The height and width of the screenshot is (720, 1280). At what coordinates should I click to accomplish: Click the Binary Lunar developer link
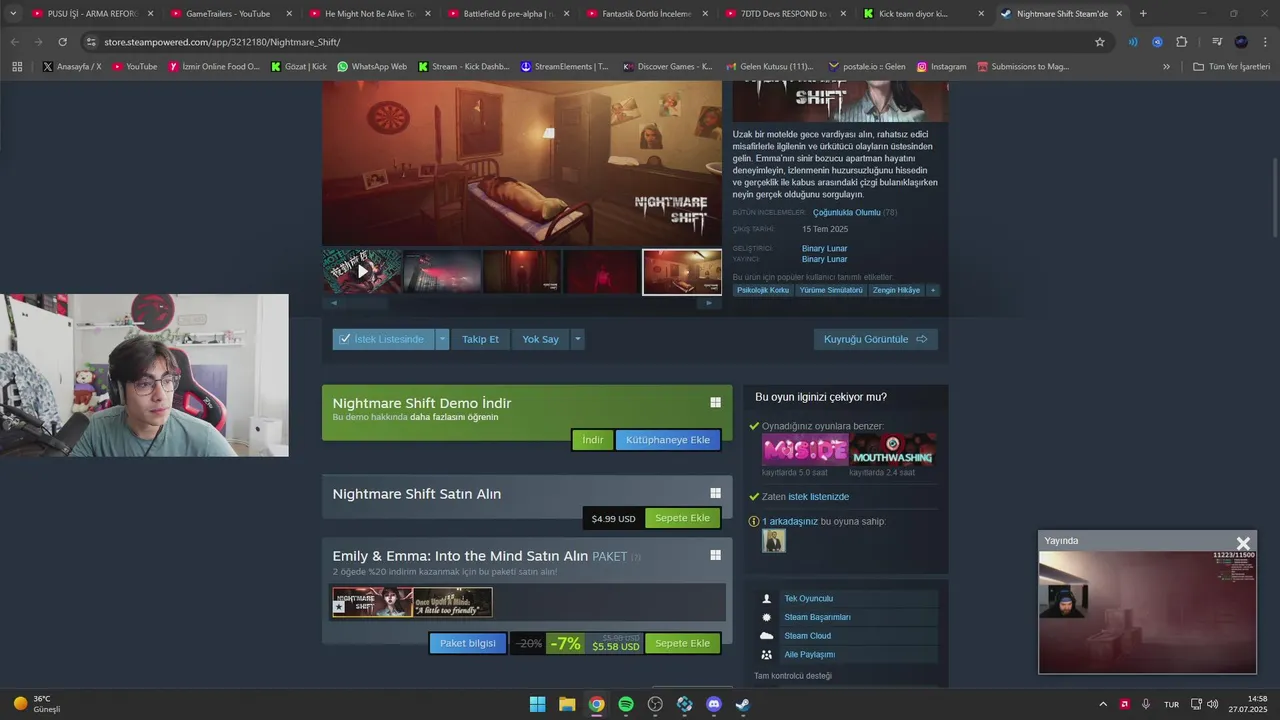click(x=824, y=248)
